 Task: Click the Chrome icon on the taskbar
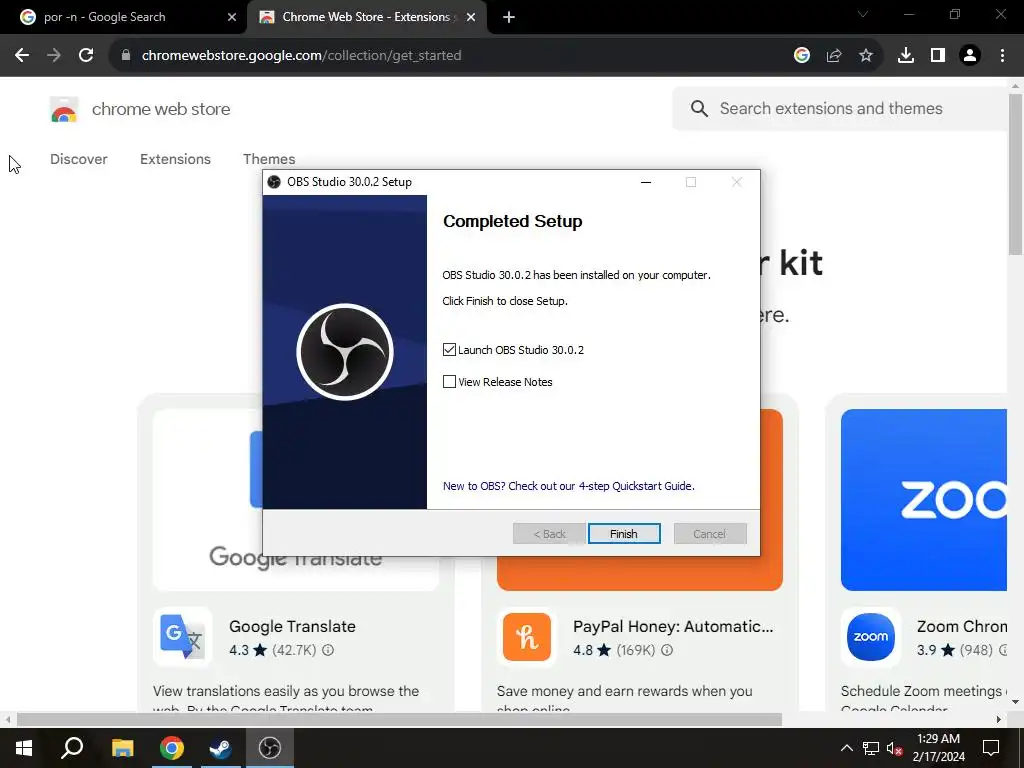coord(172,748)
